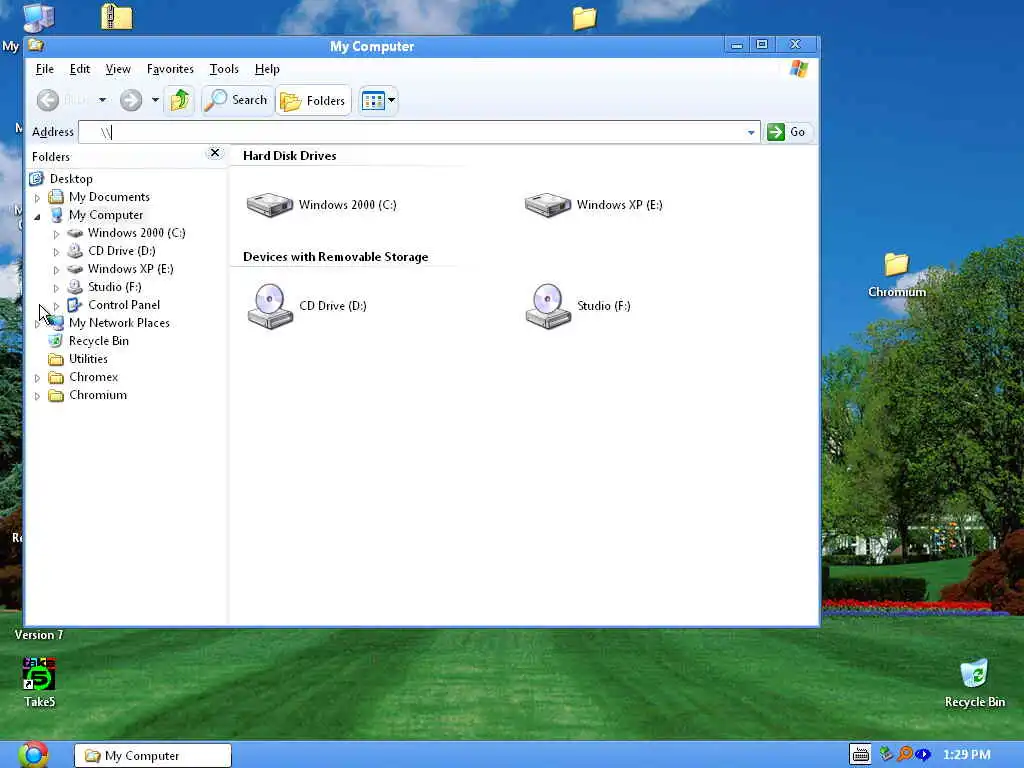Expand Windows 2000 (C:) tree node
1024x768 pixels.
(56, 233)
